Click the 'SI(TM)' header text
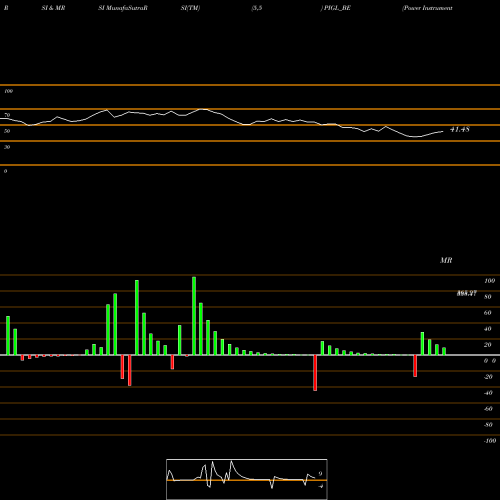The width and height of the screenshot is (500, 500). click(190, 8)
